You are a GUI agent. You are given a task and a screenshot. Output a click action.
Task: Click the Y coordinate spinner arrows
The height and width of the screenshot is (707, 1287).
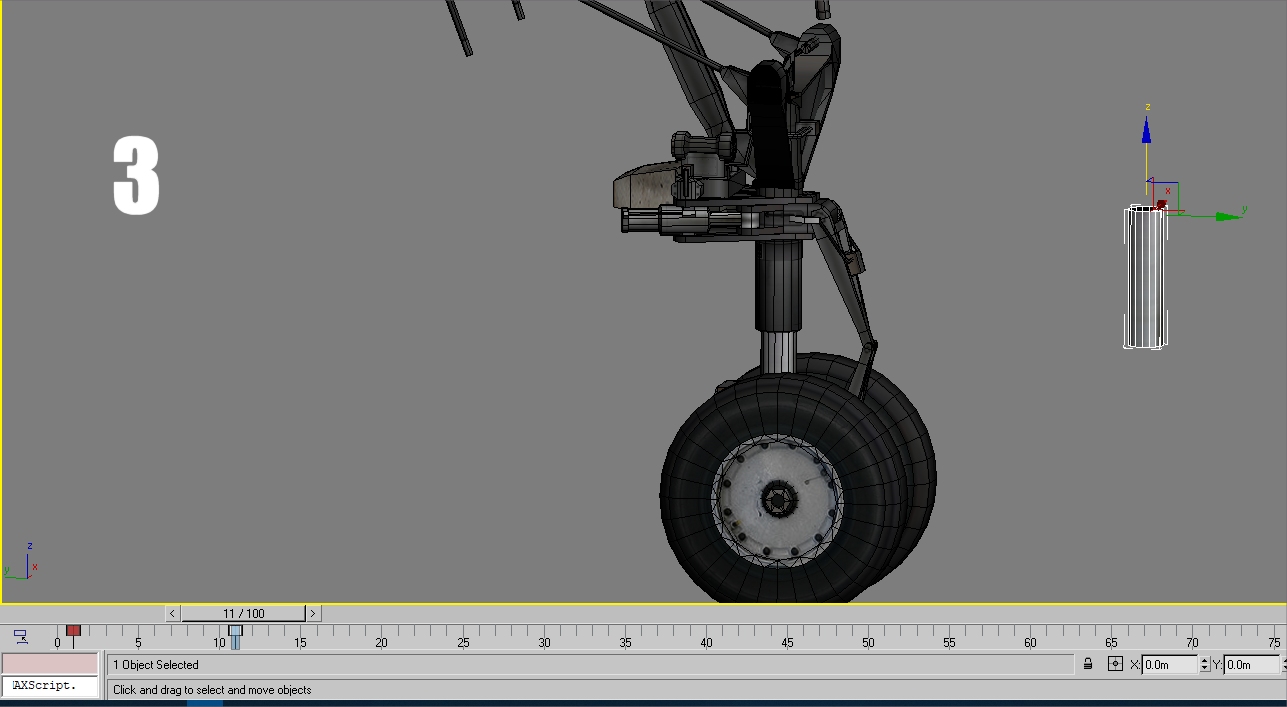tap(1284, 664)
